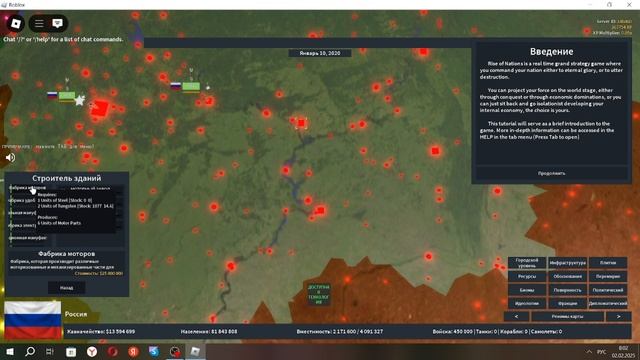Image resolution: width=640 pixels, height=360 pixels.
Task: Select map mode in second row right column
Action: coord(608,276)
